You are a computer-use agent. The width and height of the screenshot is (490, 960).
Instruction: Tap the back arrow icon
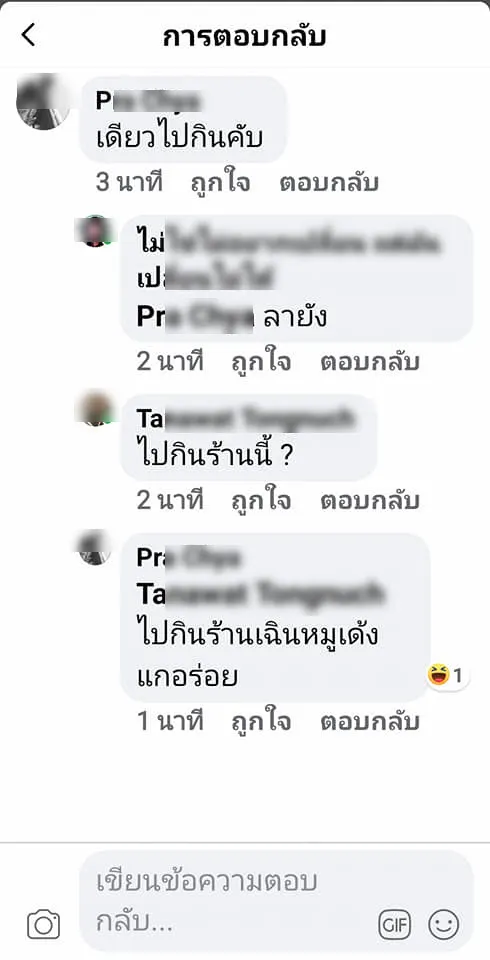tap(28, 36)
